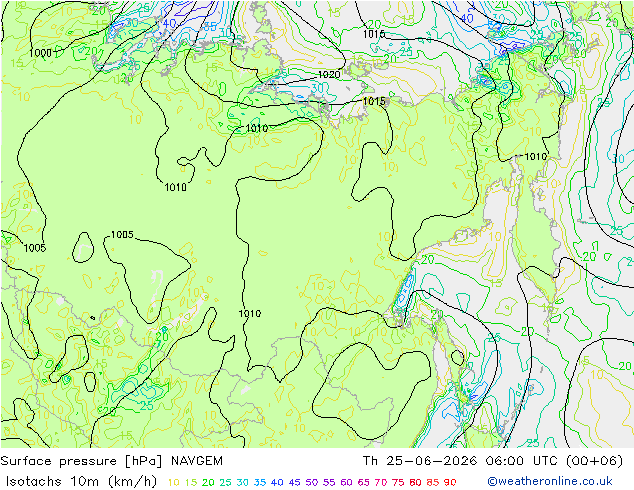Select the 40 value in isotach legend
Screen dimensions: 634x490
coord(277,482)
